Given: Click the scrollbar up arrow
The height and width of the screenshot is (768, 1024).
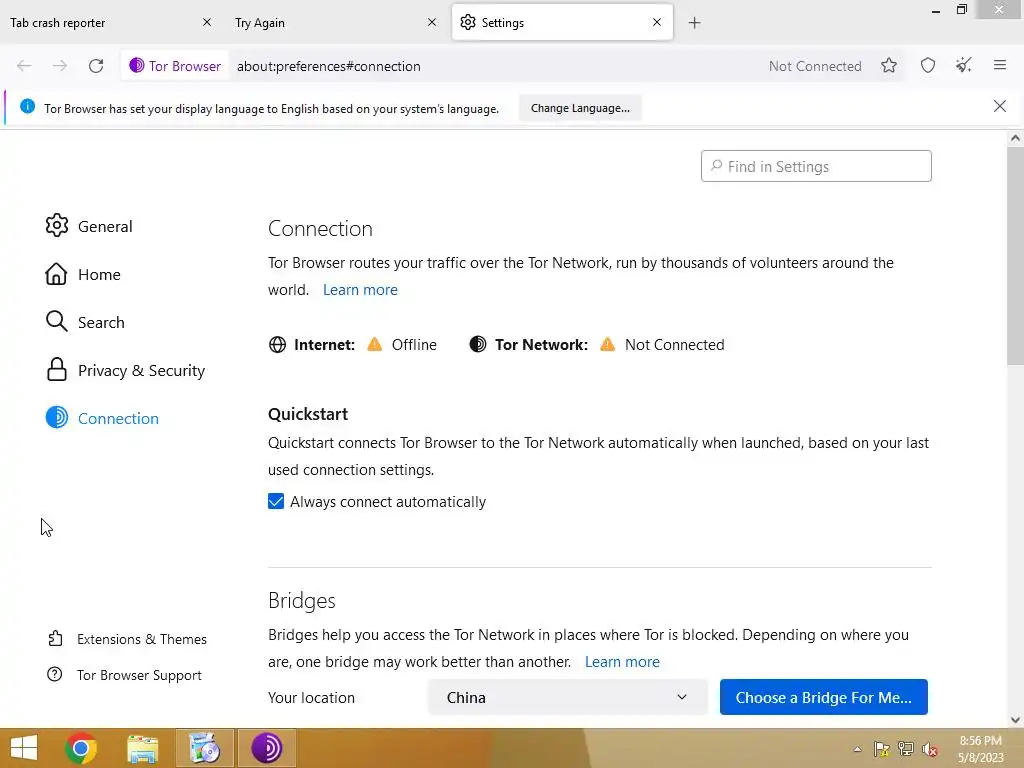Looking at the screenshot, I should click(1015, 138).
